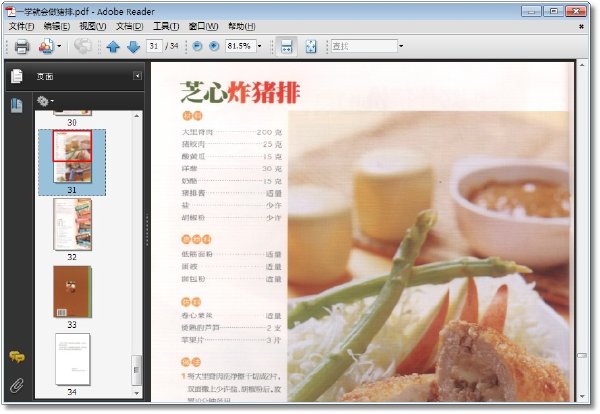
Task: Open the 帮助(H) menu
Action: [x=242, y=26]
